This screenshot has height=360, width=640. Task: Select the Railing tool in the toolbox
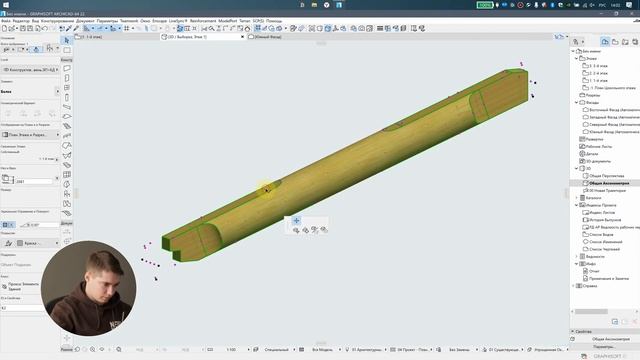(67, 136)
